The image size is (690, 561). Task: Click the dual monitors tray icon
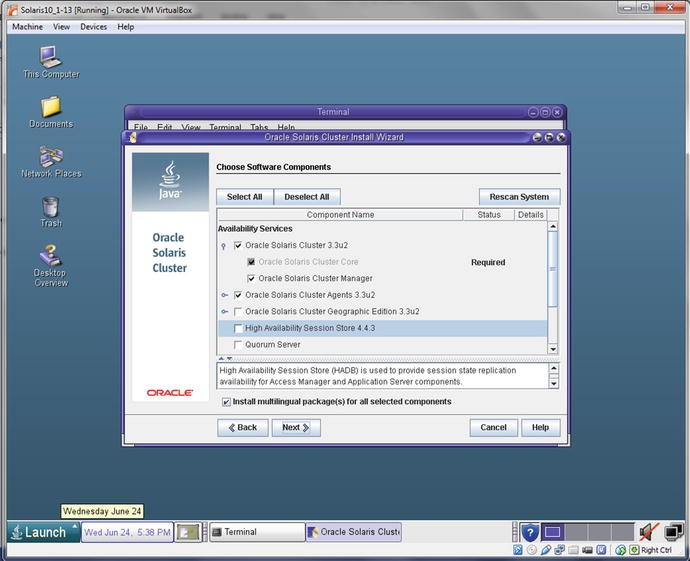(673, 532)
